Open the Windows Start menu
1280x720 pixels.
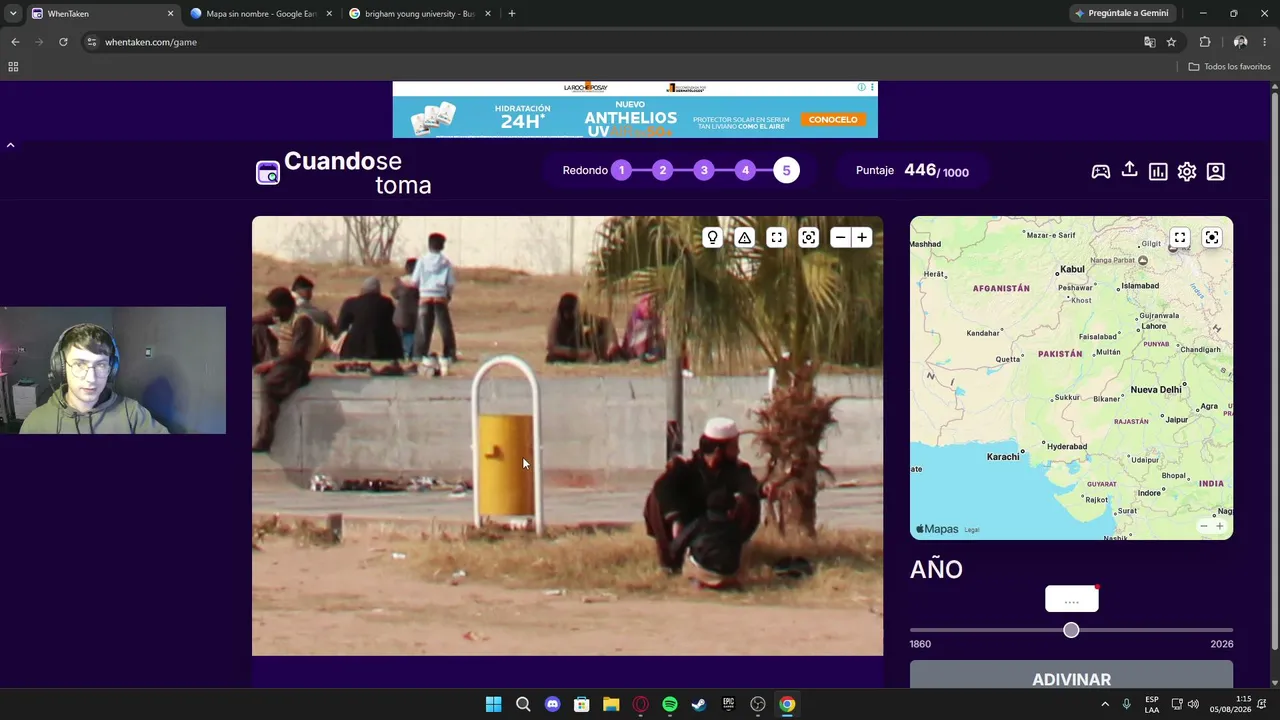(x=493, y=704)
